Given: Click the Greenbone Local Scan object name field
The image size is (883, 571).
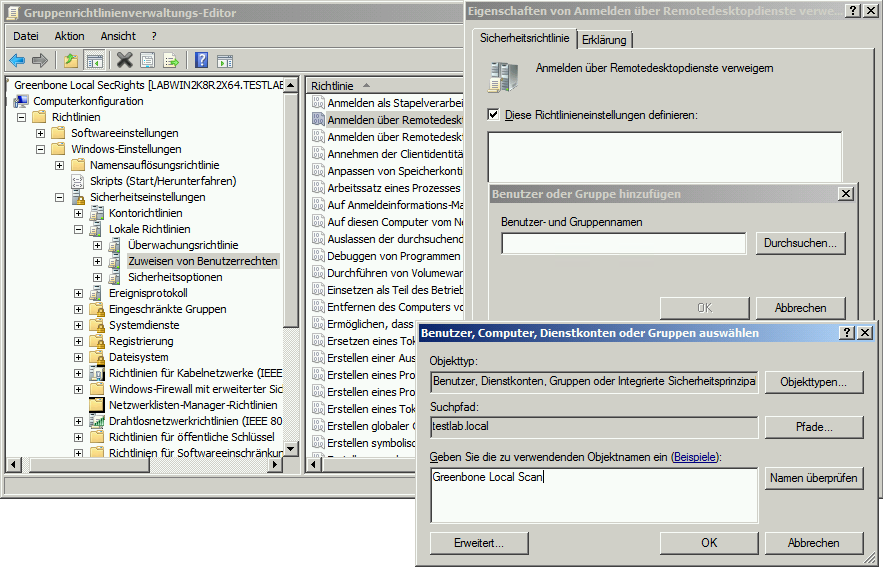Looking at the screenshot, I should 593,494.
